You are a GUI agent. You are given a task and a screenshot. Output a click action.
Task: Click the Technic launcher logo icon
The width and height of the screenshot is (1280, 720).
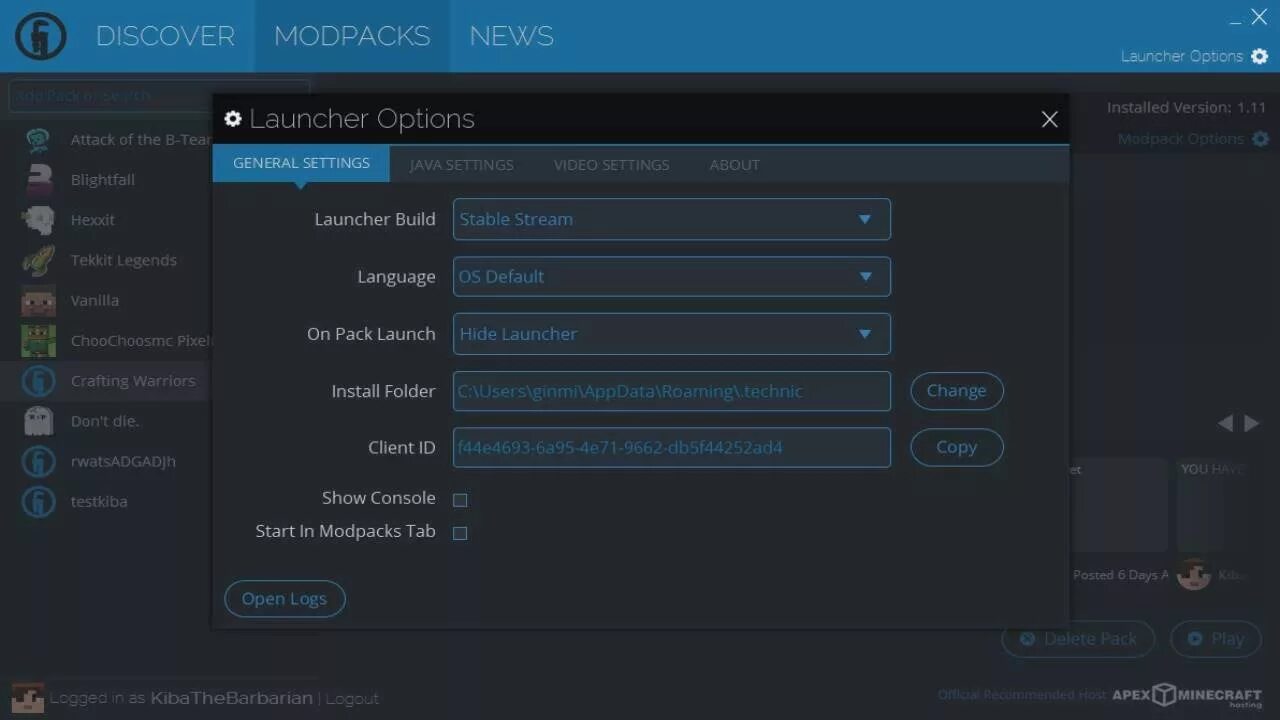[40, 36]
